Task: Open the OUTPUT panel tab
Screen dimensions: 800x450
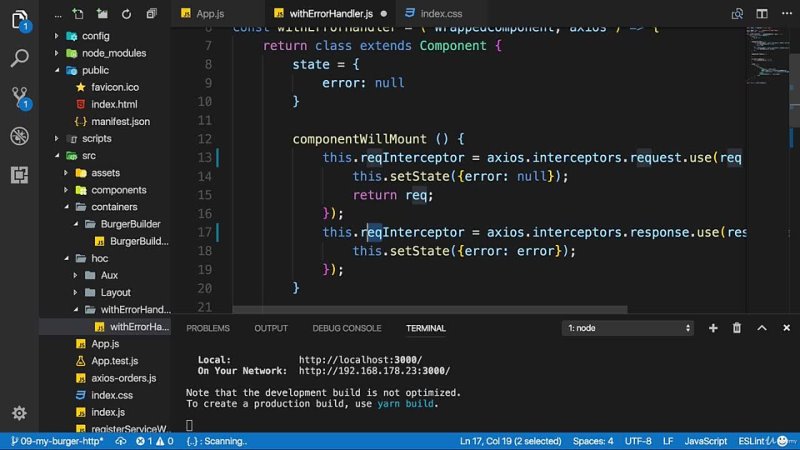Action: (271, 328)
